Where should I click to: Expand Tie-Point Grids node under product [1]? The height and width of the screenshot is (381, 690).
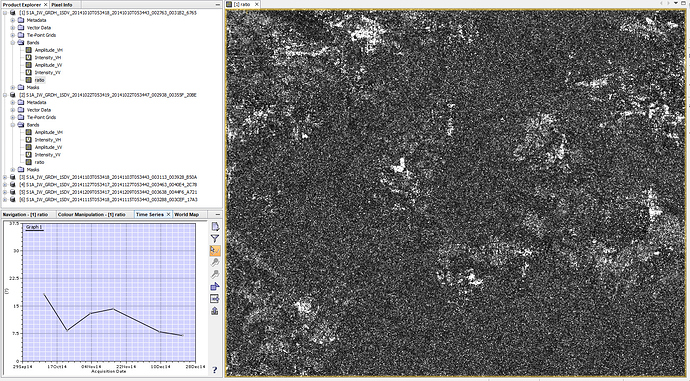tap(13, 35)
